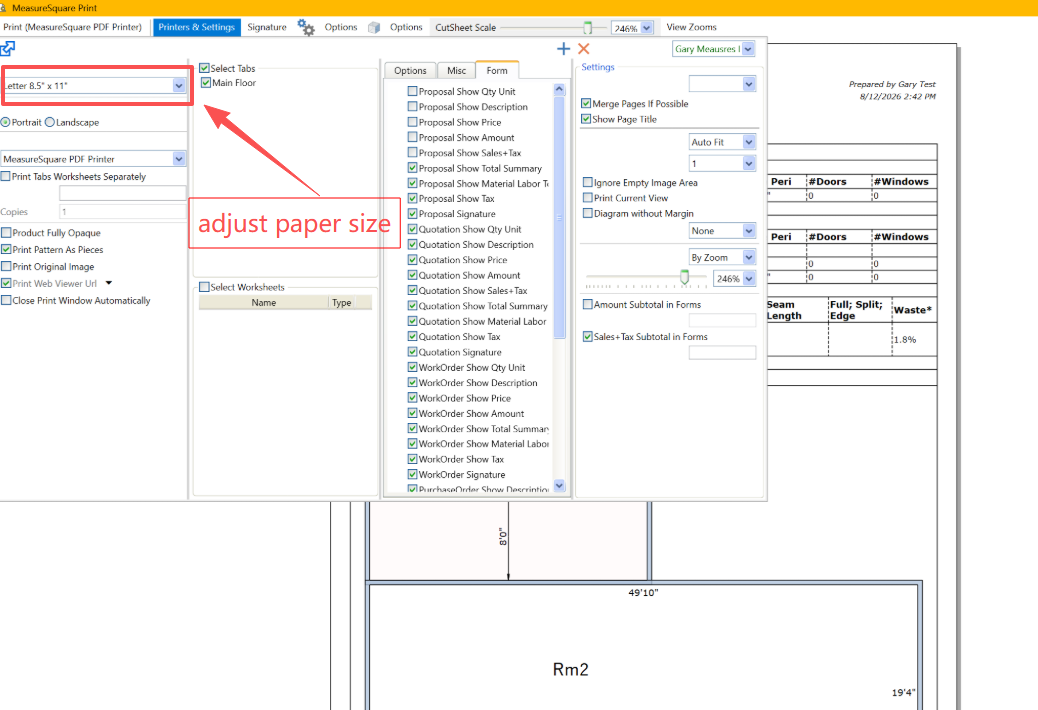Click the blue plus add icon
Viewport: 1038px width, 710px height.
pyautogui.click(x=563, y=48)
